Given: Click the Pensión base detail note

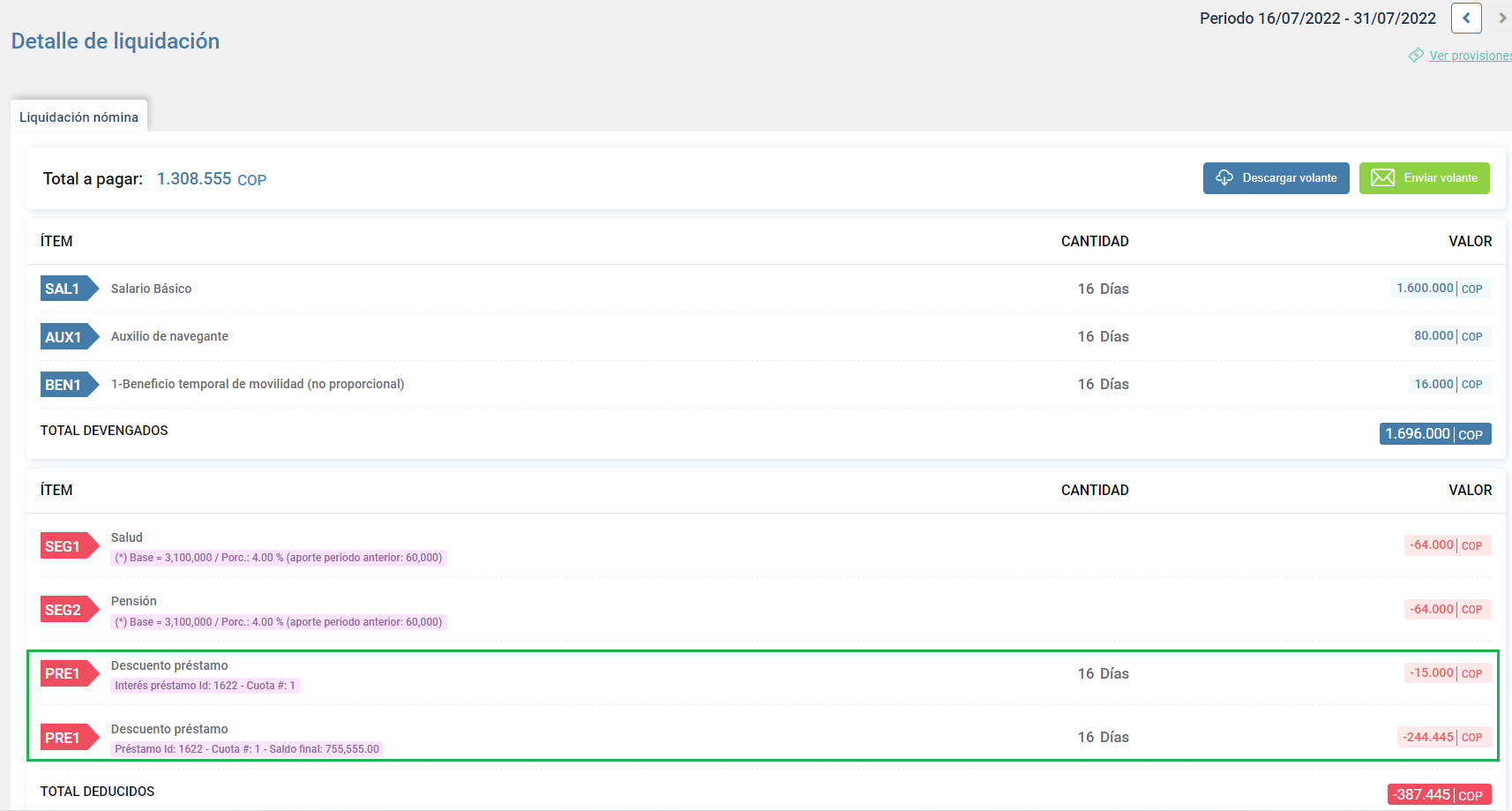Looking at the screenshot, I should pyautogui.click(x=279, y=622).
